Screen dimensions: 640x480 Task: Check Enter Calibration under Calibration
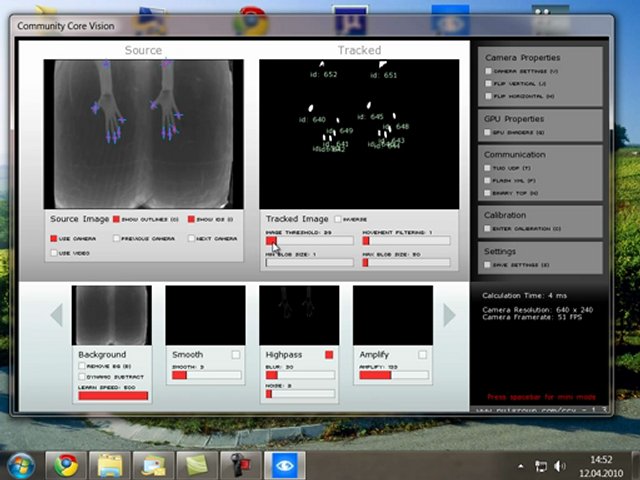[487, 229]
